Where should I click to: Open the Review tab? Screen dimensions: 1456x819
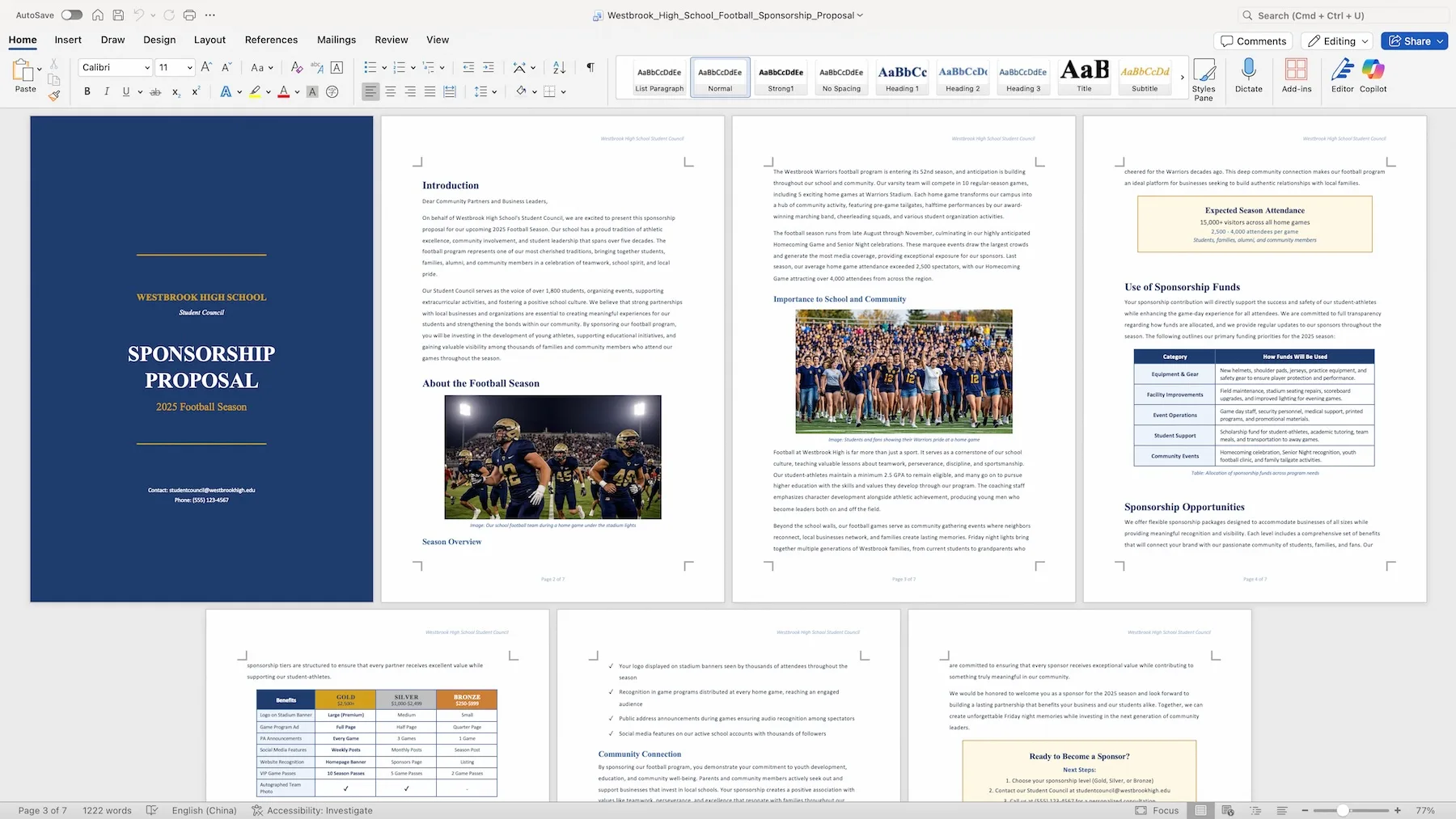coord(391,40)
